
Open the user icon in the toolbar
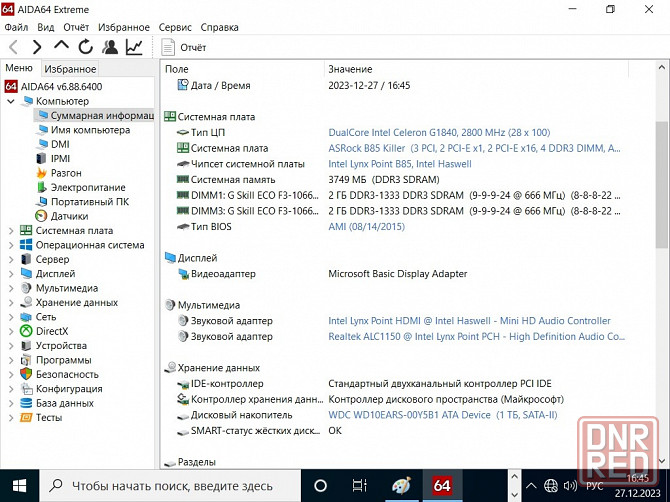pos(110,47)
